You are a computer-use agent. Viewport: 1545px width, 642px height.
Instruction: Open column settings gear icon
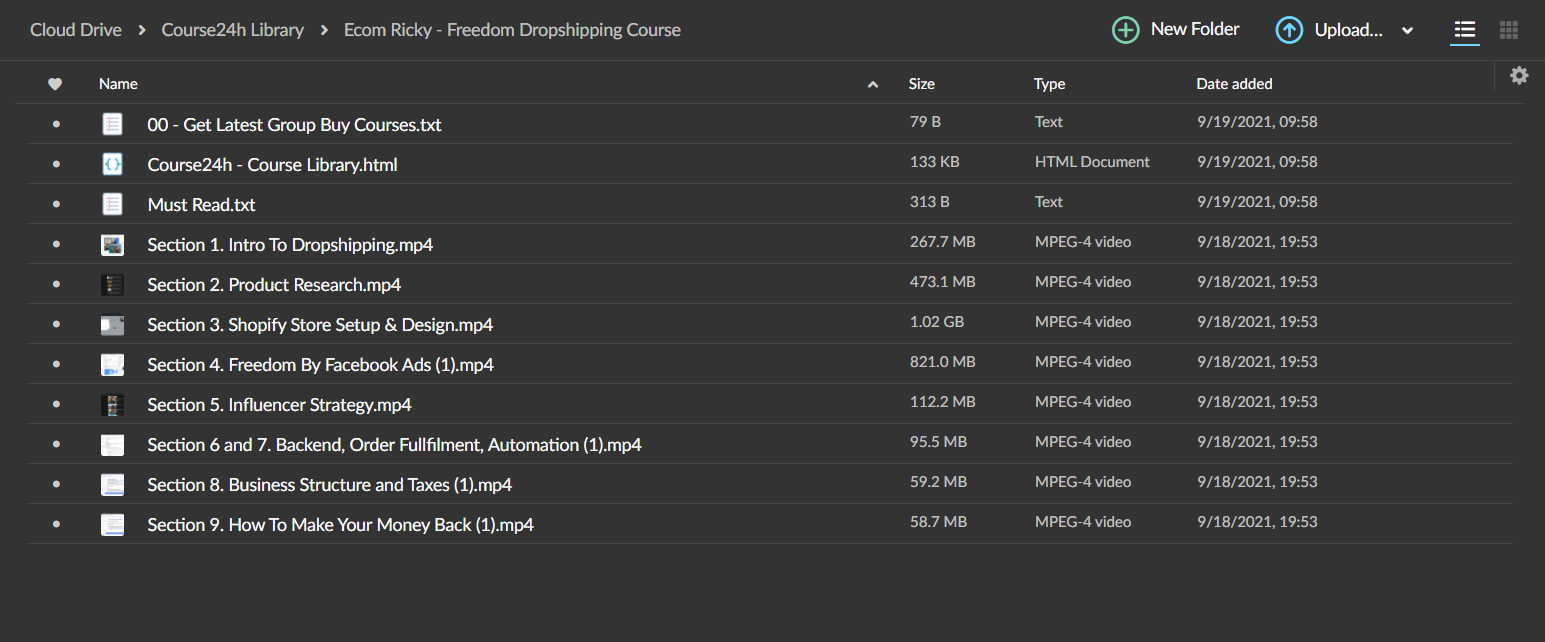(1519, 75)
